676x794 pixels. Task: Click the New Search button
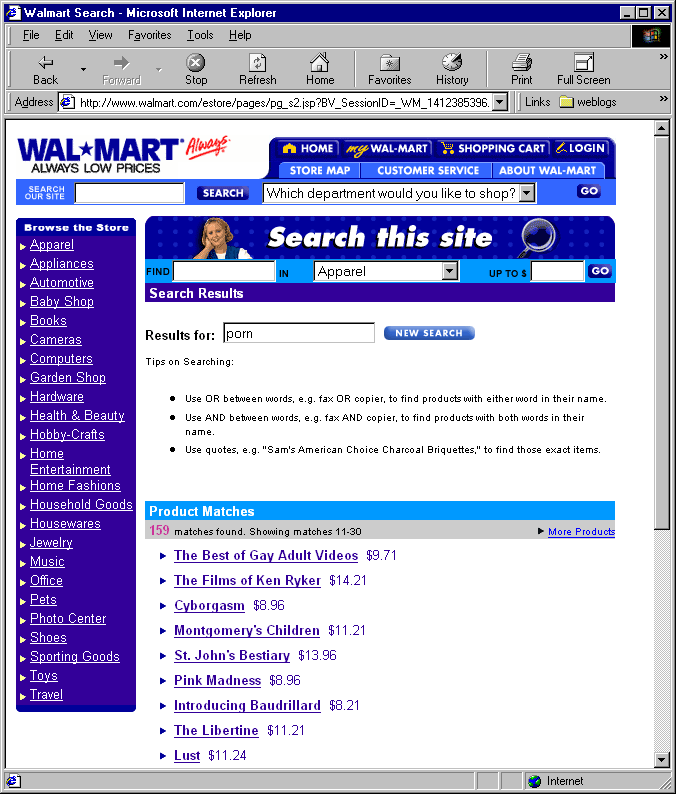[x=429, y=333]
